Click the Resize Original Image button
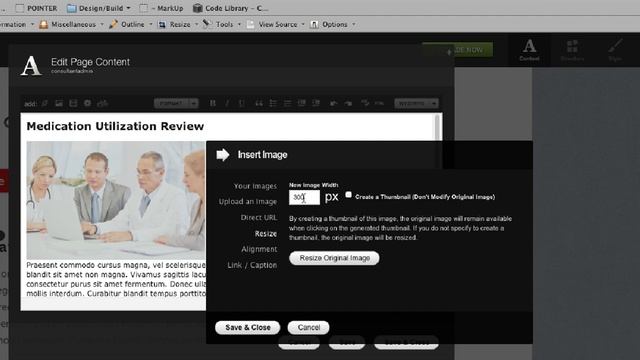640x360 pixels. 334,258
